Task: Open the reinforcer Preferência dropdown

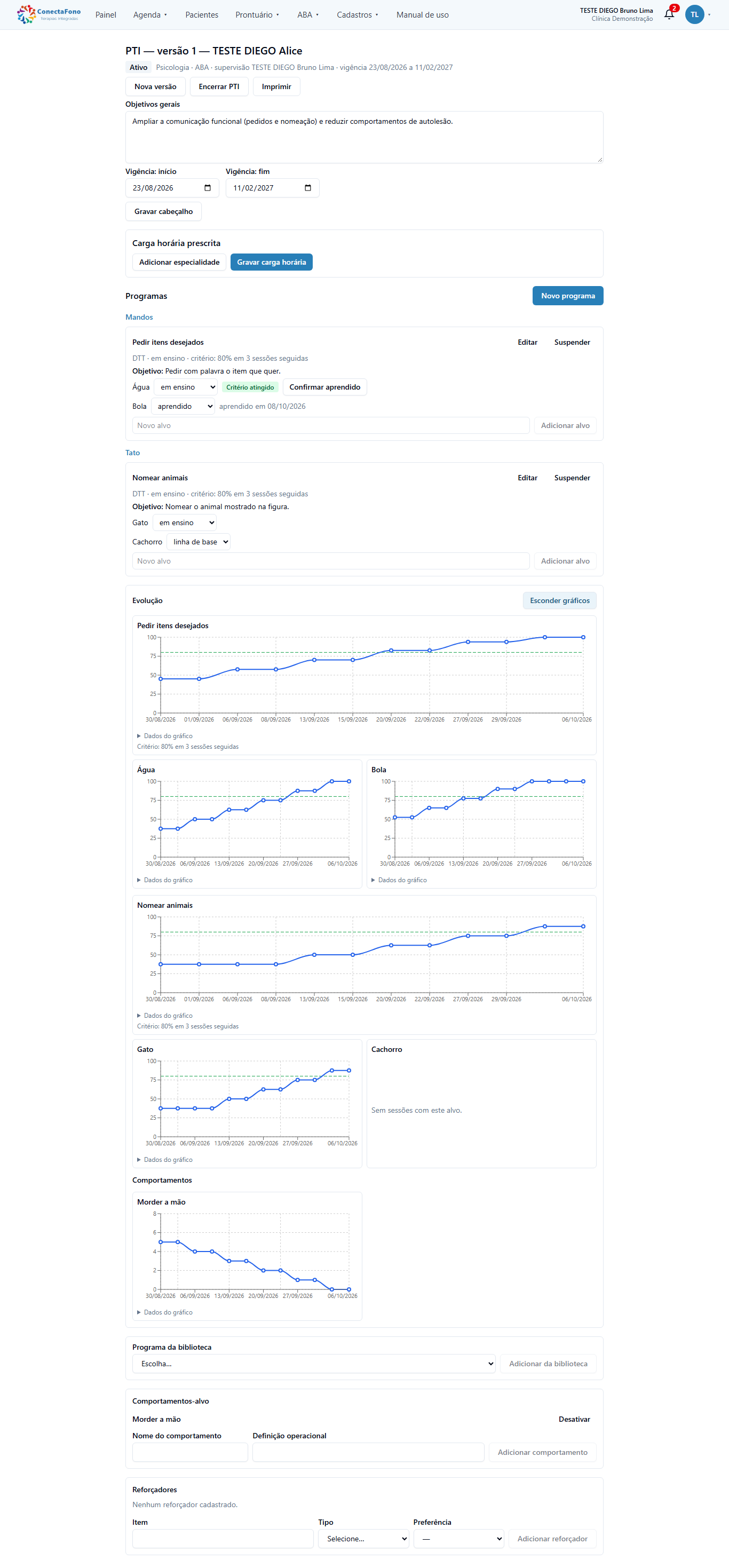Action: (459, 1539)
